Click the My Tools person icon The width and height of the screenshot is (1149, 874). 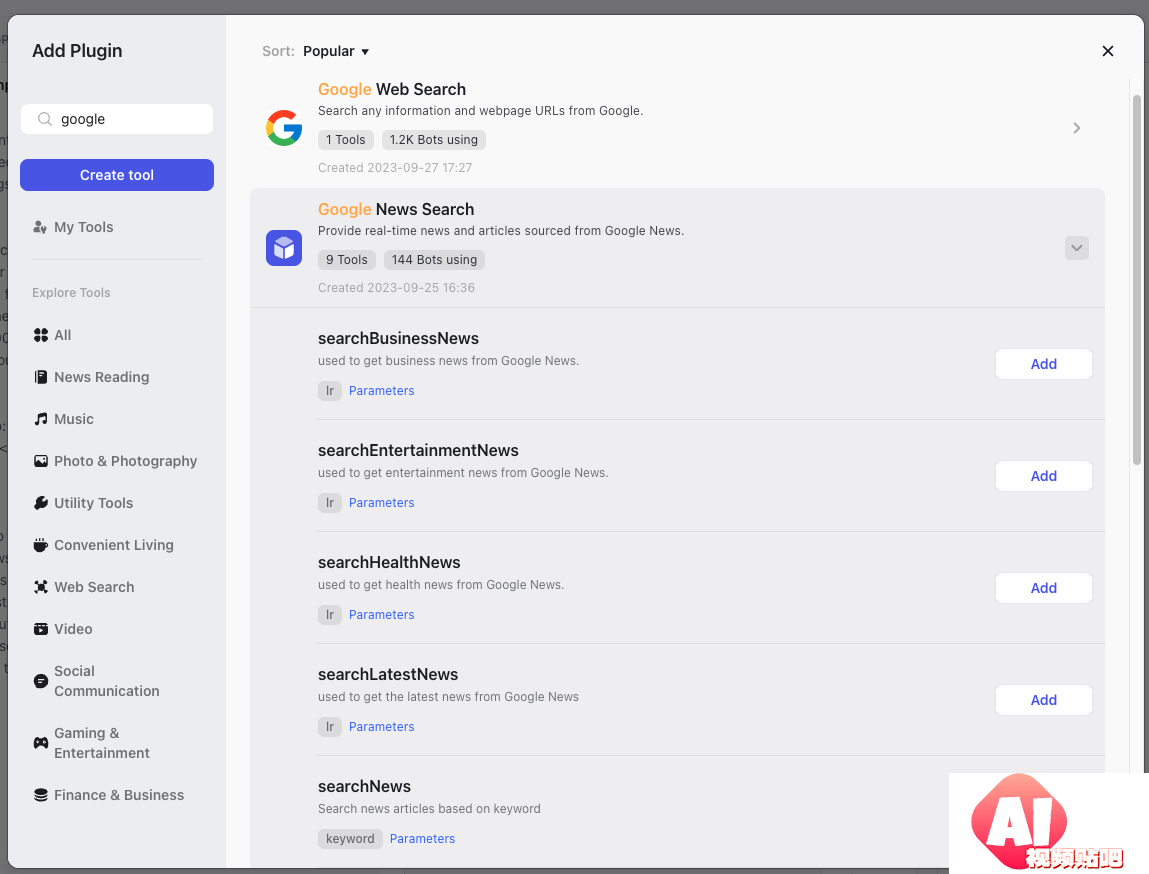point(40,227)
